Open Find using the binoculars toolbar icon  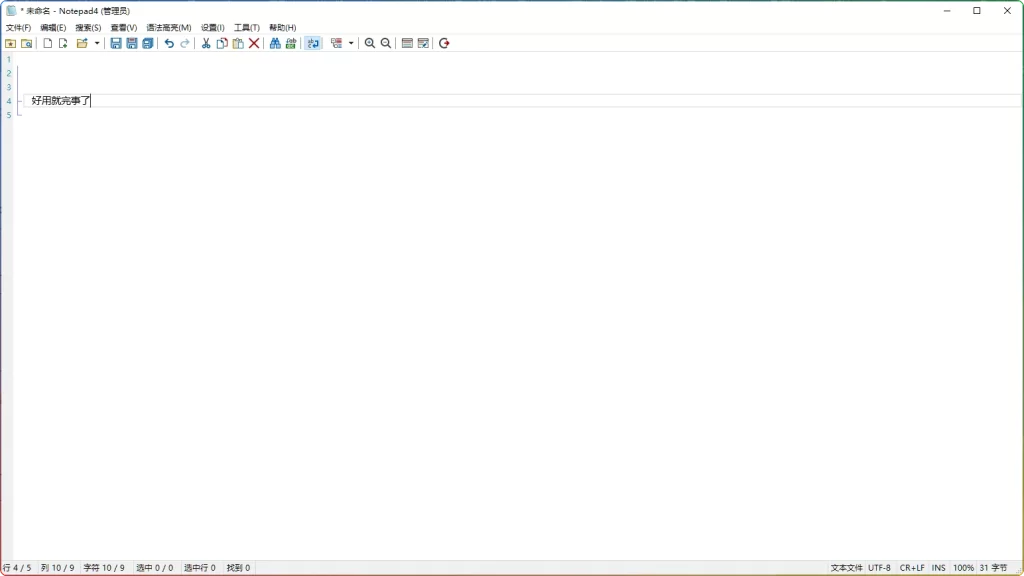pyautogui.click(x=274, y=43)
